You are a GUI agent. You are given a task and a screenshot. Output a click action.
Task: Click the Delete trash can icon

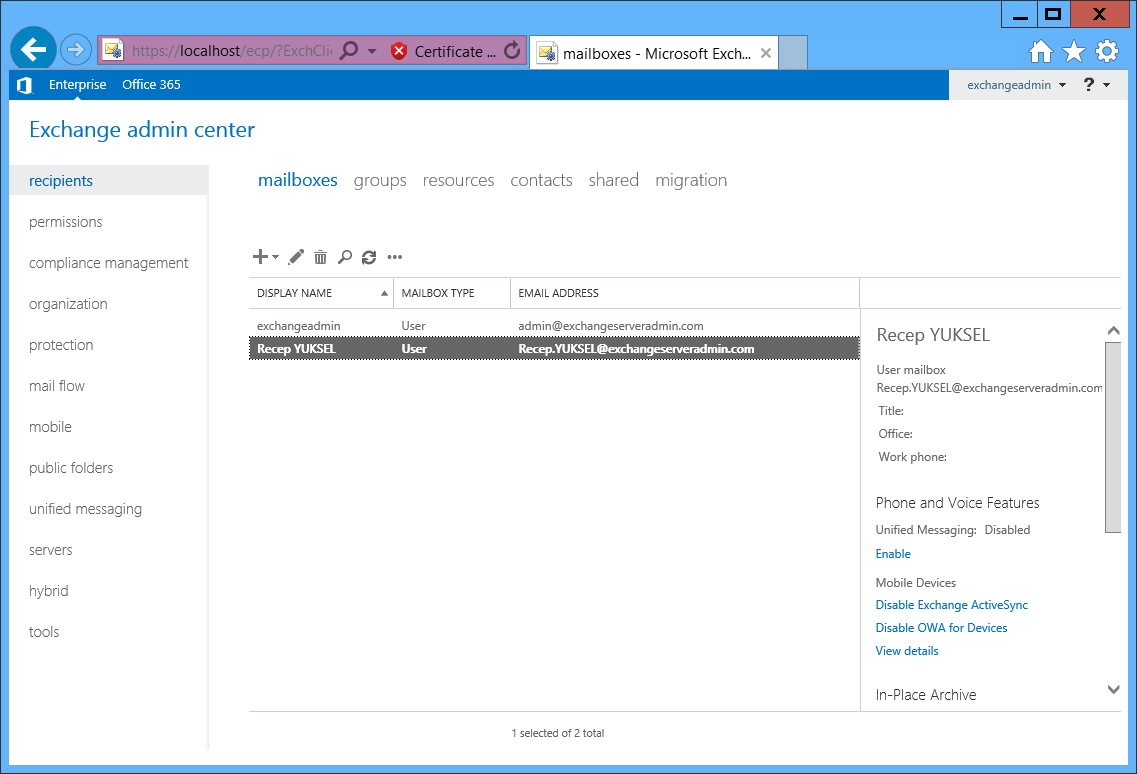coord(321,257)
